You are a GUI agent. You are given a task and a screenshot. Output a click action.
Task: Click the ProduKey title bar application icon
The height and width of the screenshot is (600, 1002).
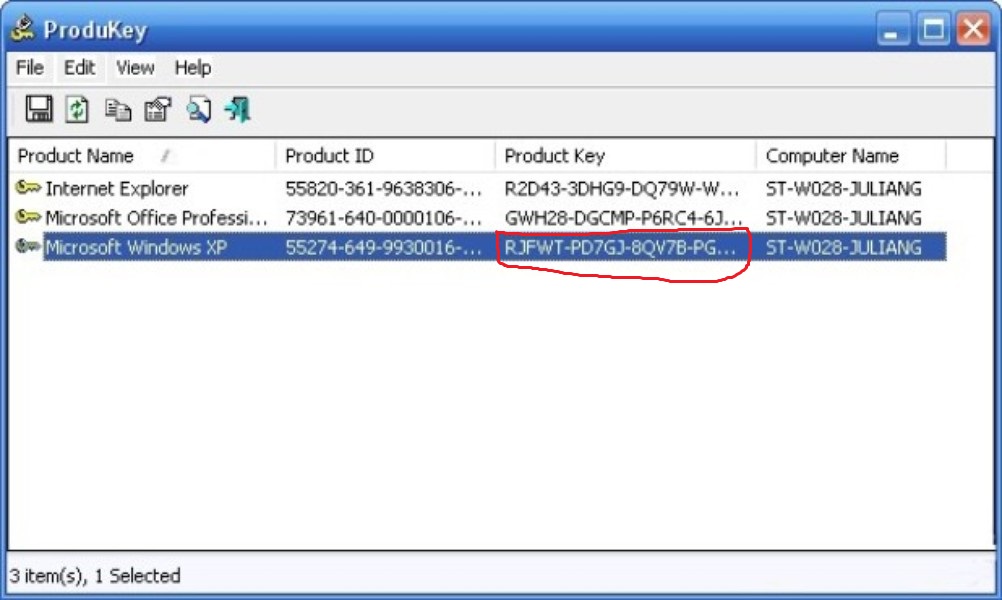[23, 28]
